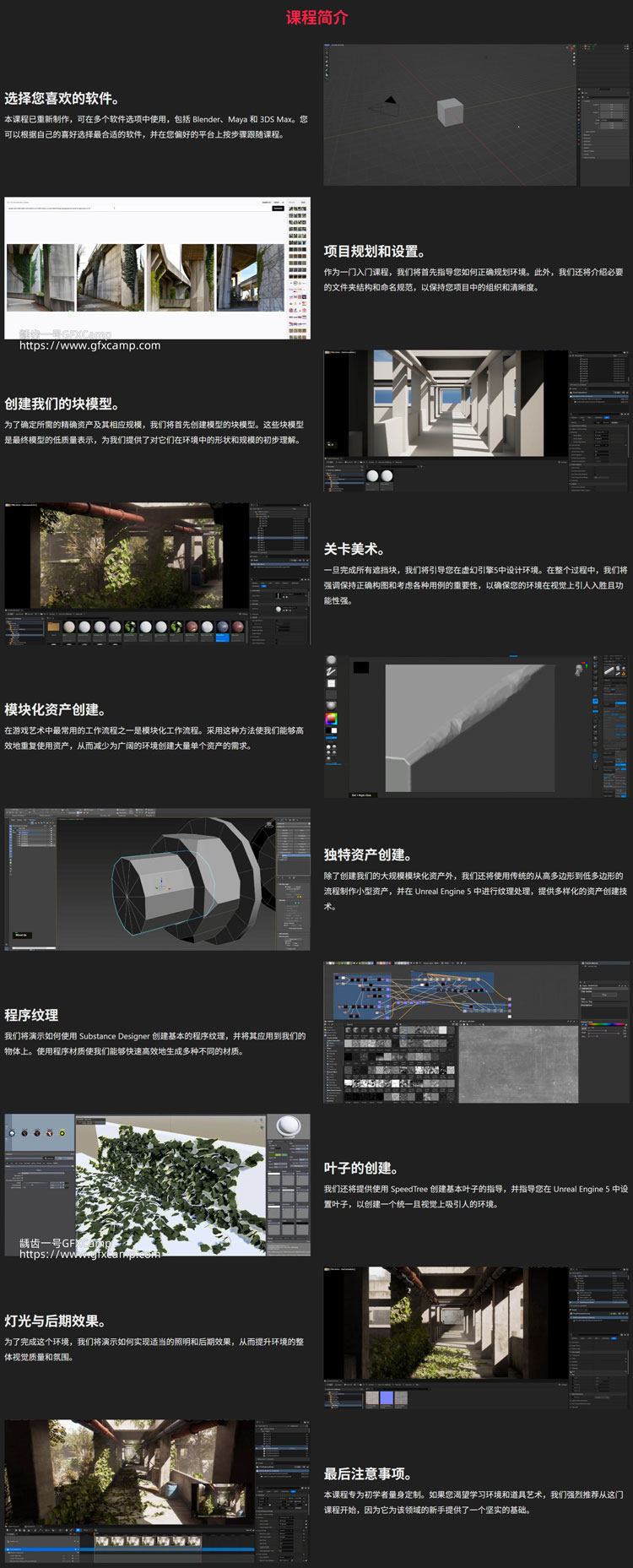Select the blue-highlighted material in content browser
This screenshot has height=1568, width=633.
click(223, 632)
